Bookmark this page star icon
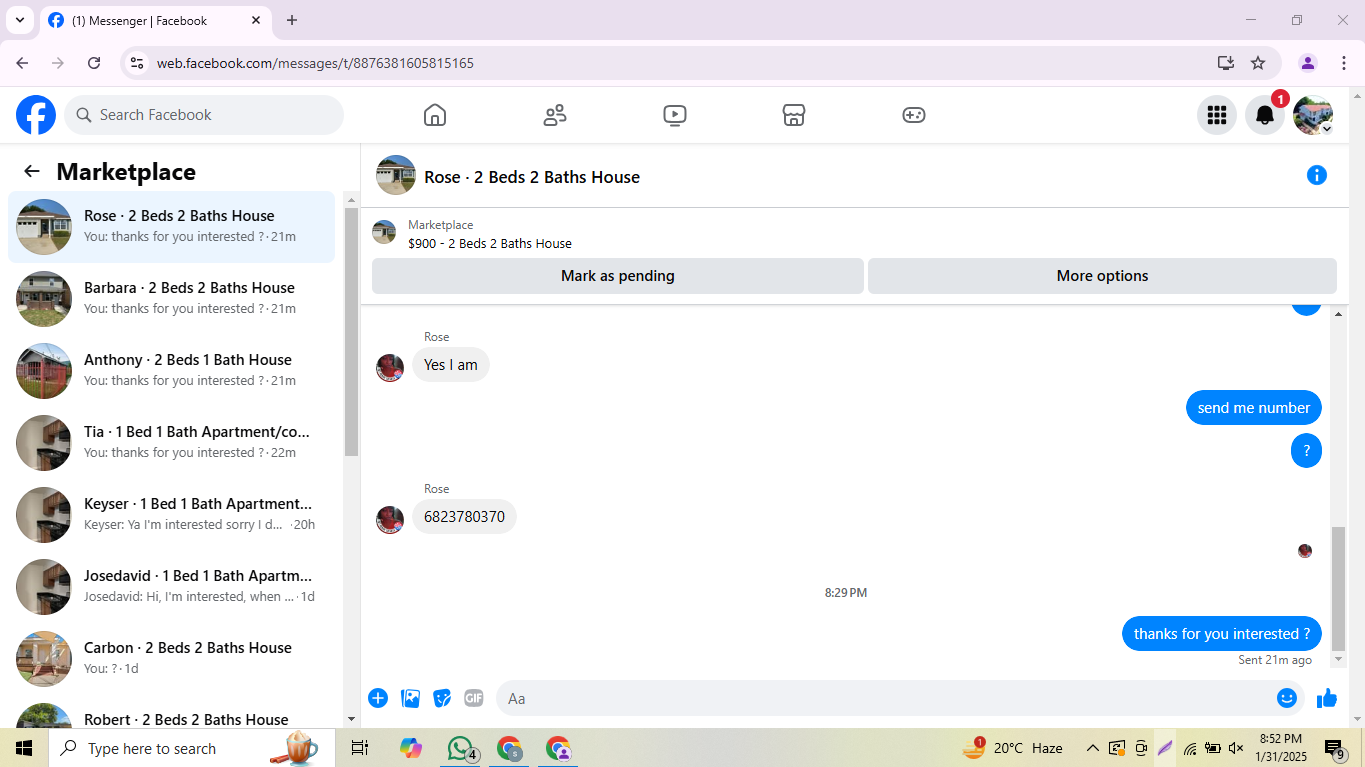 [1258, 63]
